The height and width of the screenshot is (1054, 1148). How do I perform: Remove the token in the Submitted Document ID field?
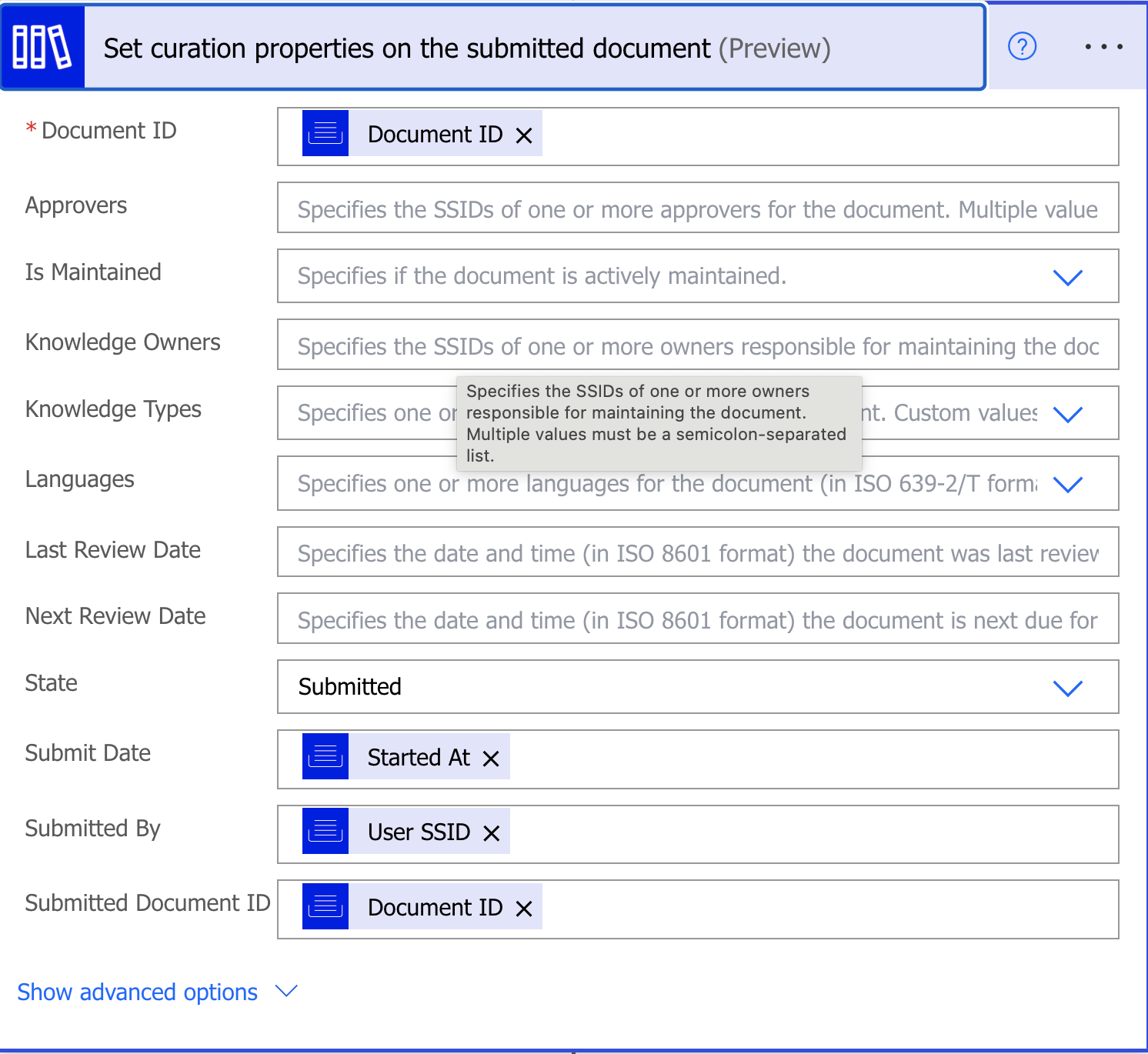click(x=524, y=909)
